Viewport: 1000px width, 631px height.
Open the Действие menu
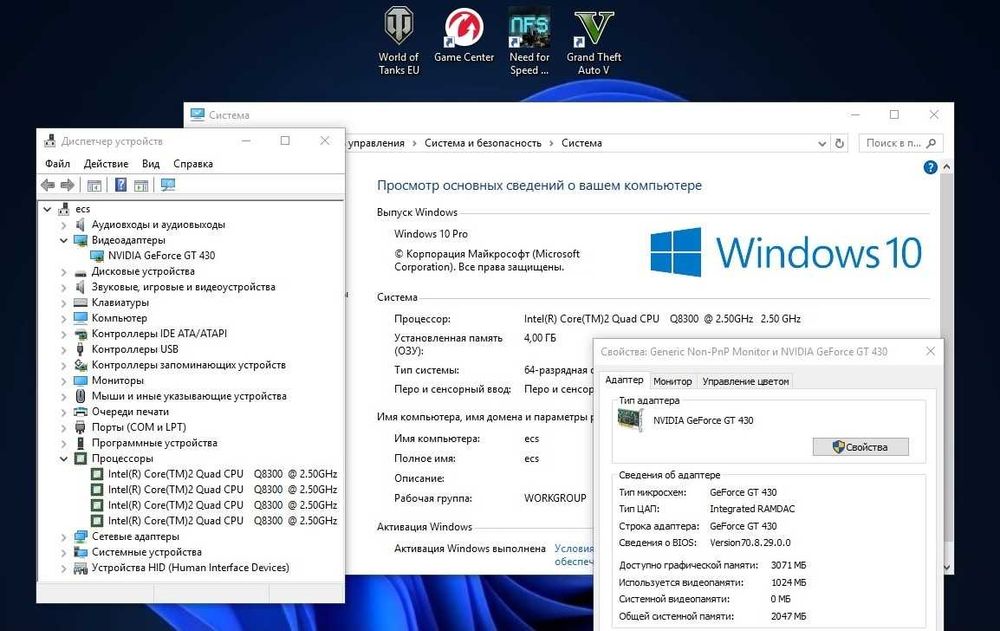(106, 164)
